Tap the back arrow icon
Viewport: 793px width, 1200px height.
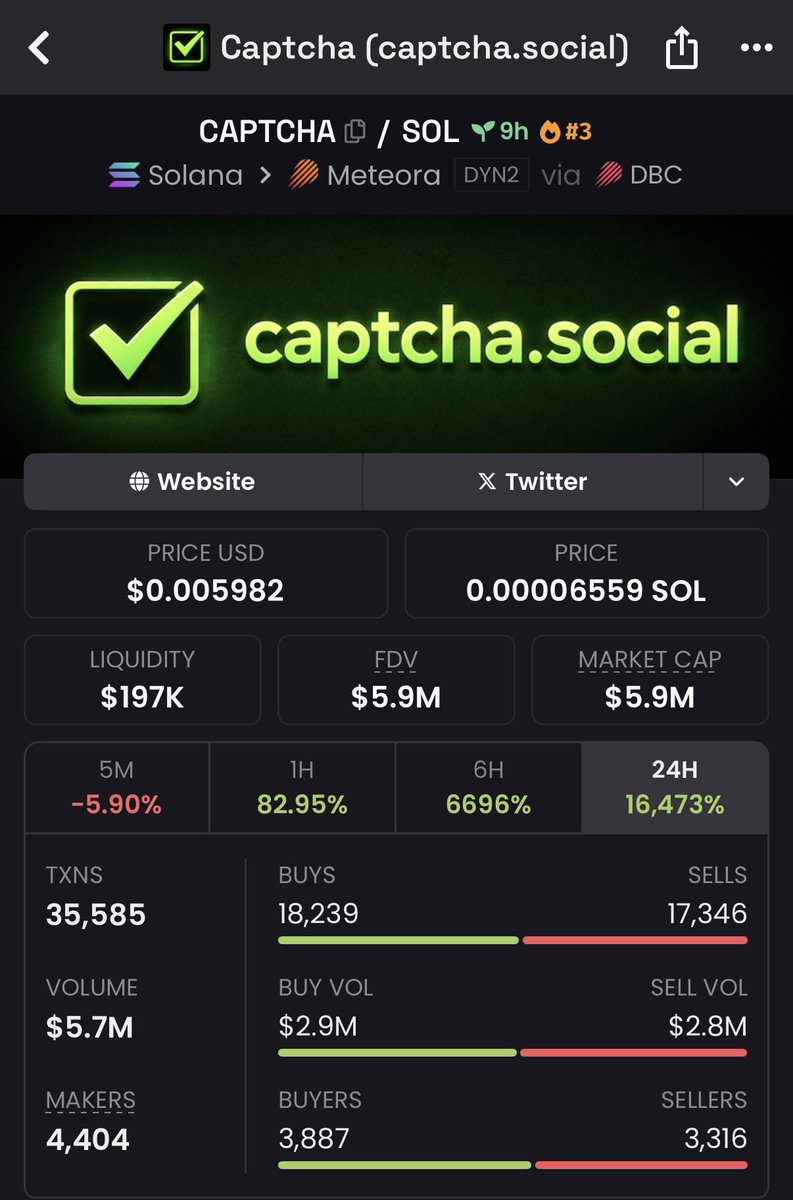[x=39, y=48]
